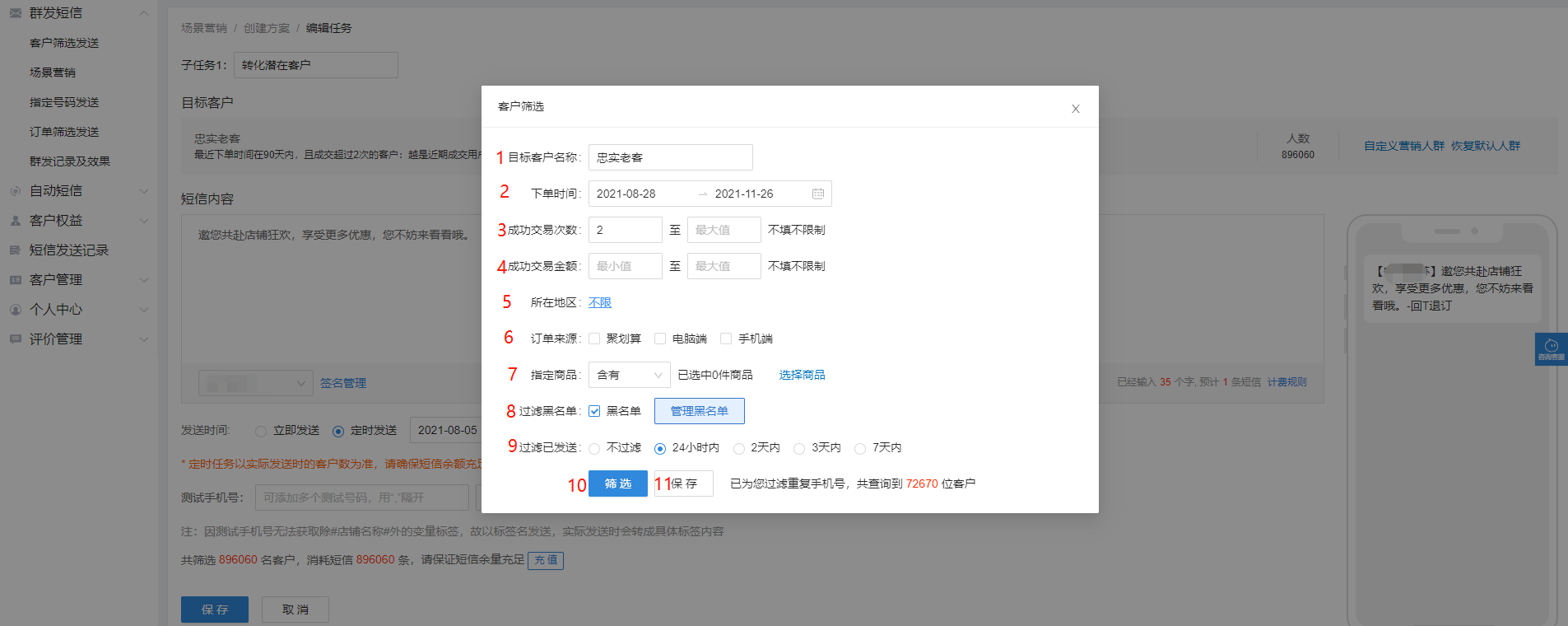Select the 2天内 radio option
Image resolution: width=1568 pixels, height=626 pixels.
coord(739,448)
